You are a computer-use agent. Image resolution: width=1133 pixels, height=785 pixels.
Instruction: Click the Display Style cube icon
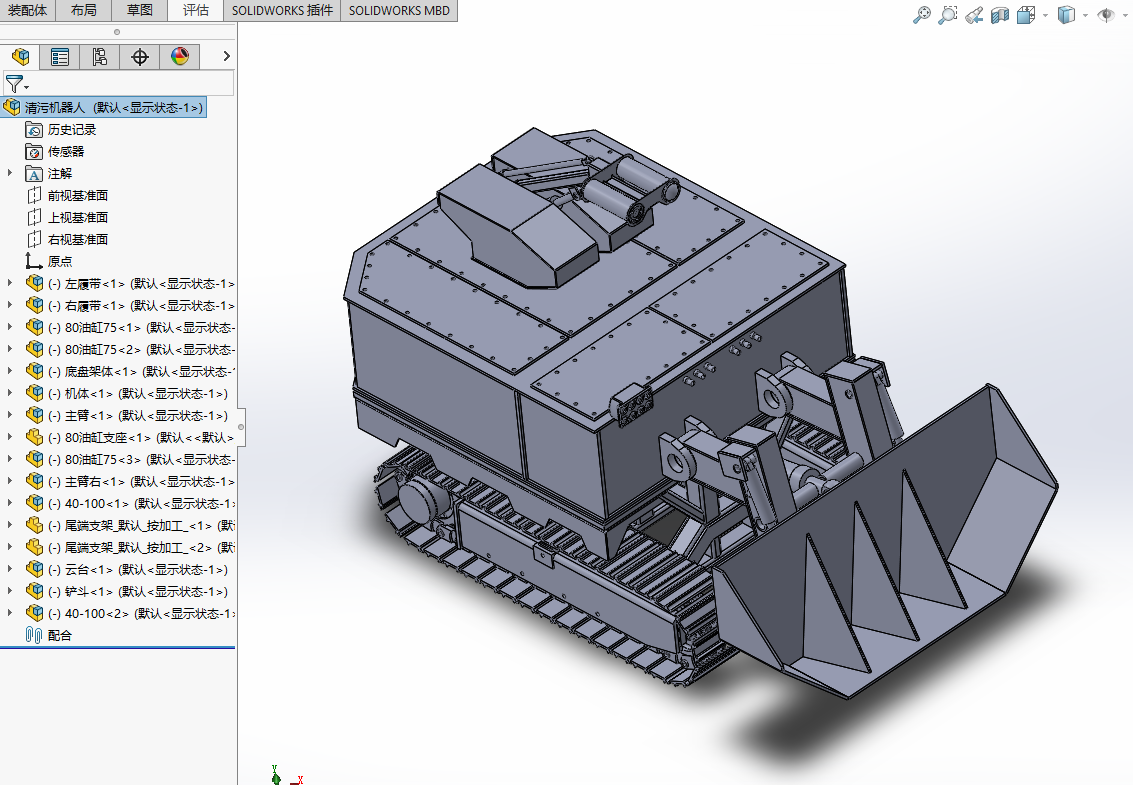point(1067,14)
